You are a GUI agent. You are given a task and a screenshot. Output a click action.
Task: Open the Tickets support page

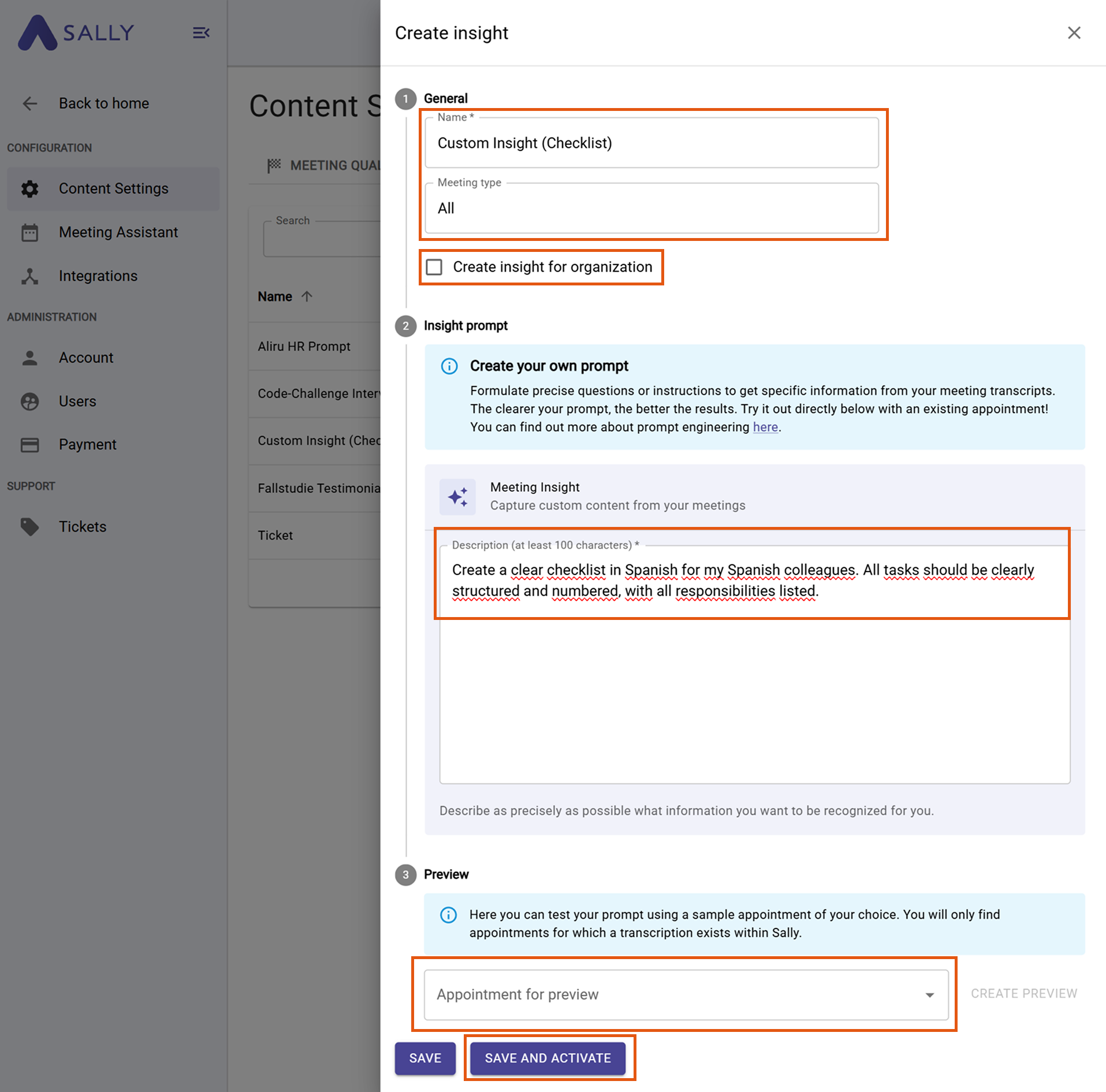pos(82,526)
